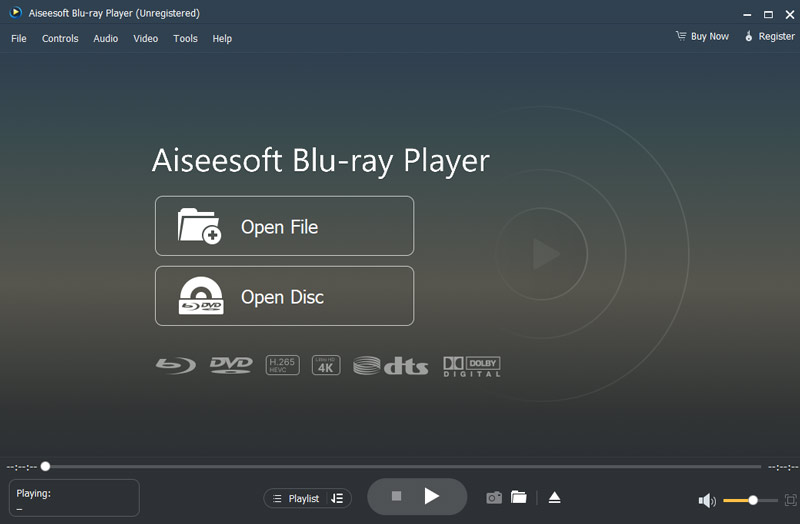Take a snapshot with camera icon
Image resolution: width=800 pixels, height=524 pixels.
(x=494, y=497)
